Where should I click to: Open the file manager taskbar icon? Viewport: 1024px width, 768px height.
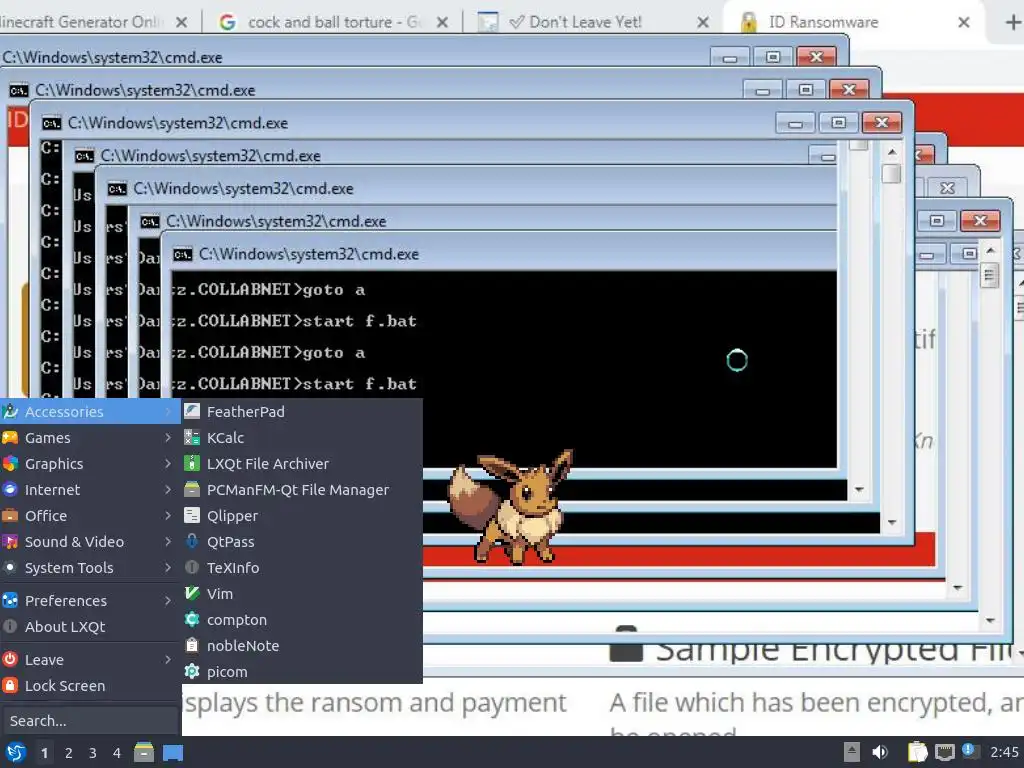pyautogui.click(x=144, y=752)
